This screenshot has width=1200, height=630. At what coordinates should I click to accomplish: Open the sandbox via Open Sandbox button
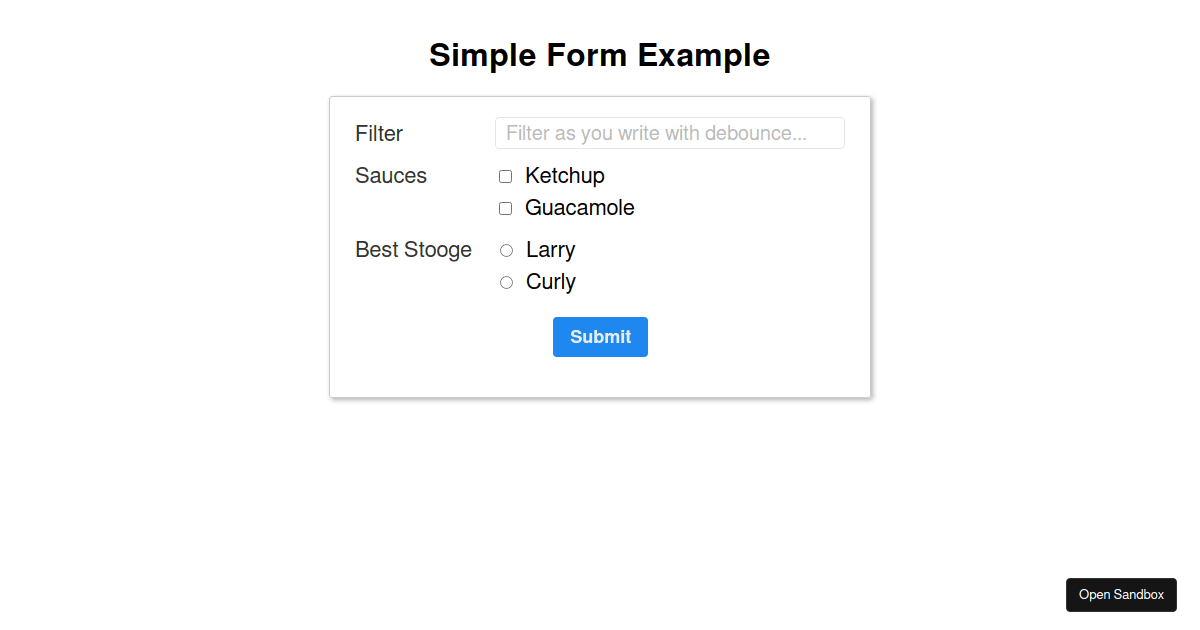1121,595
